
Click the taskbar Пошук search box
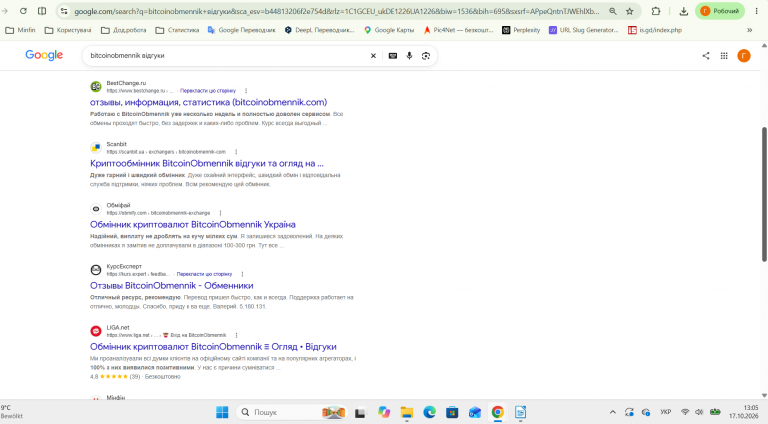pyautogui.click(x=291, y=412)
